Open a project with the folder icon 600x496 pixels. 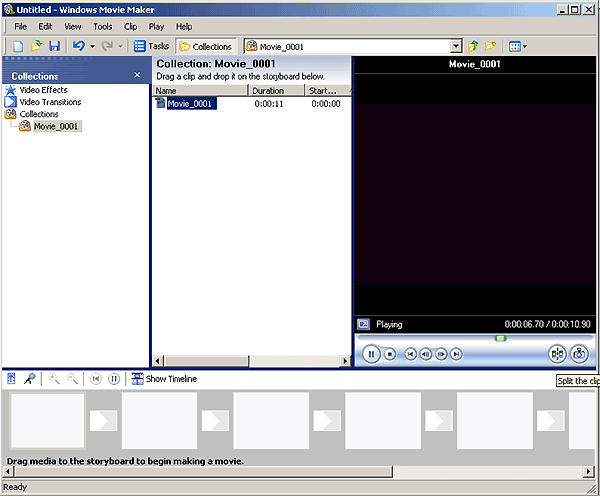pyautogui.click(x=36, y=46)
